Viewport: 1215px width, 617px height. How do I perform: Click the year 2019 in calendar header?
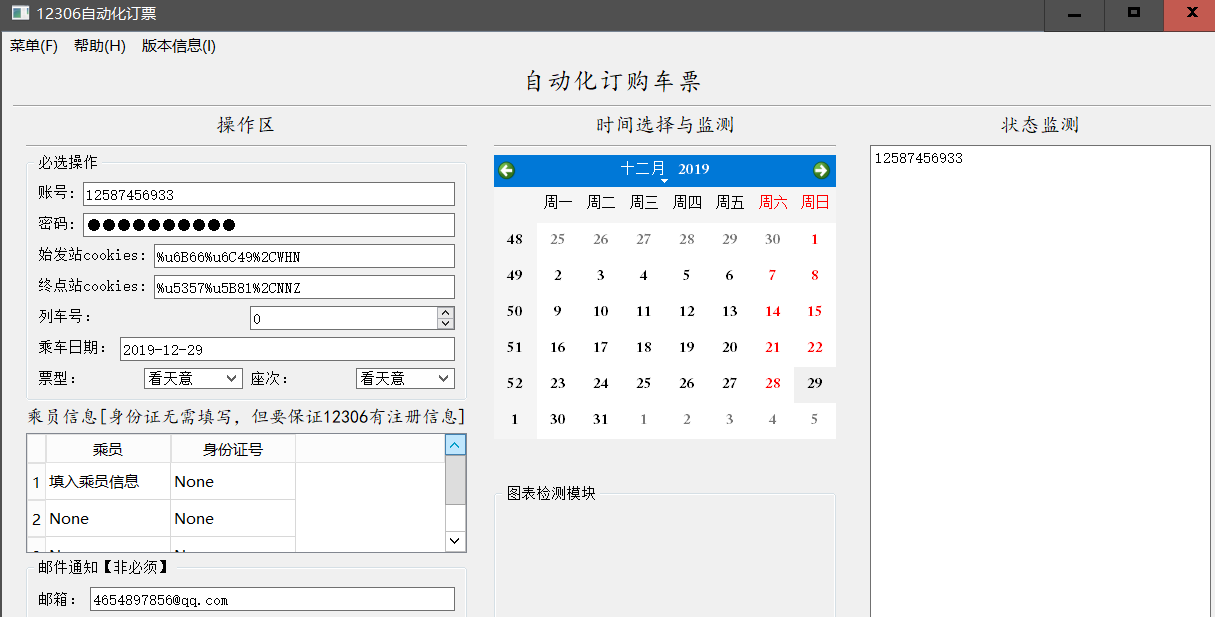(693, 169)
